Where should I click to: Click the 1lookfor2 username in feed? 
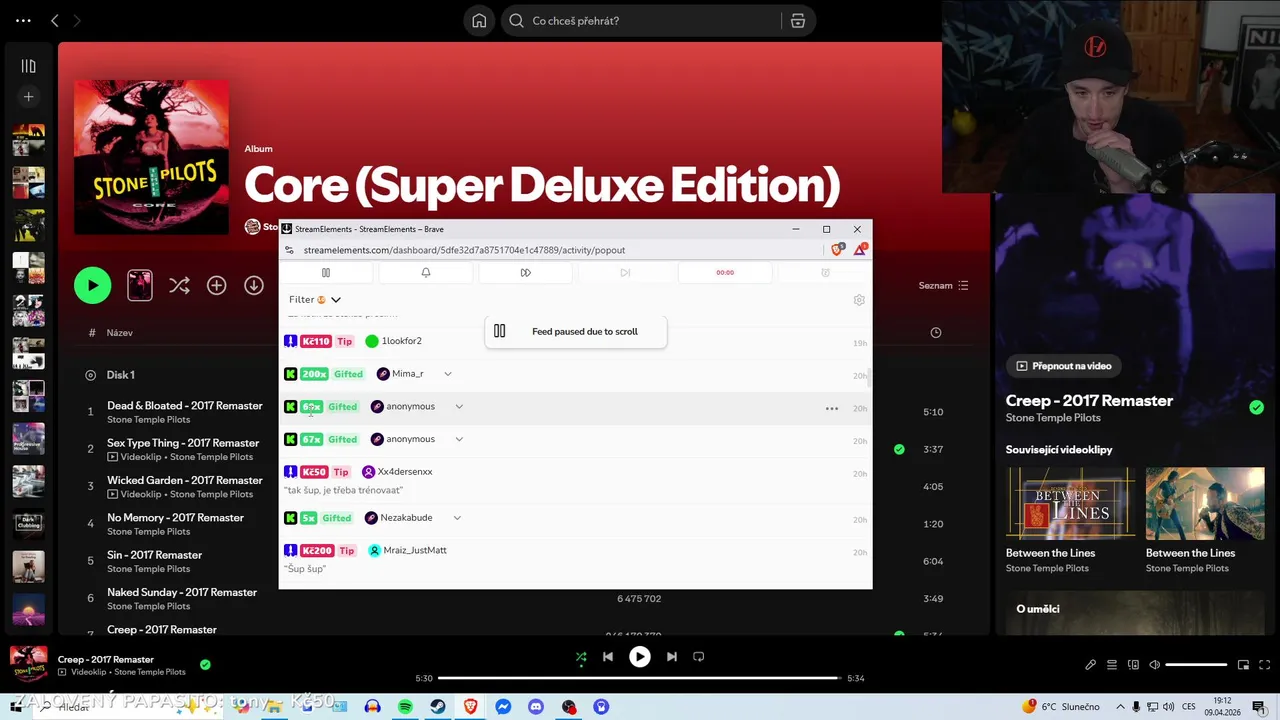pos(401,341)
